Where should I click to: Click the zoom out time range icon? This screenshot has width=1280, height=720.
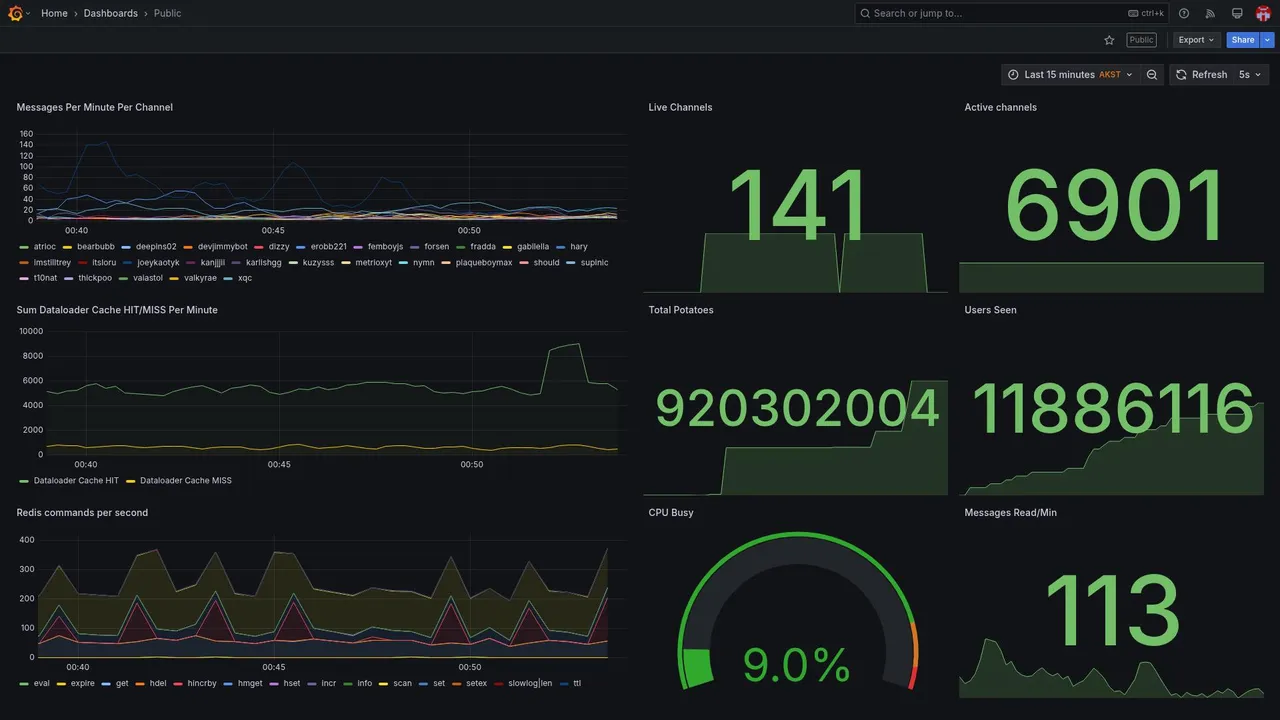click(1152, 75)
